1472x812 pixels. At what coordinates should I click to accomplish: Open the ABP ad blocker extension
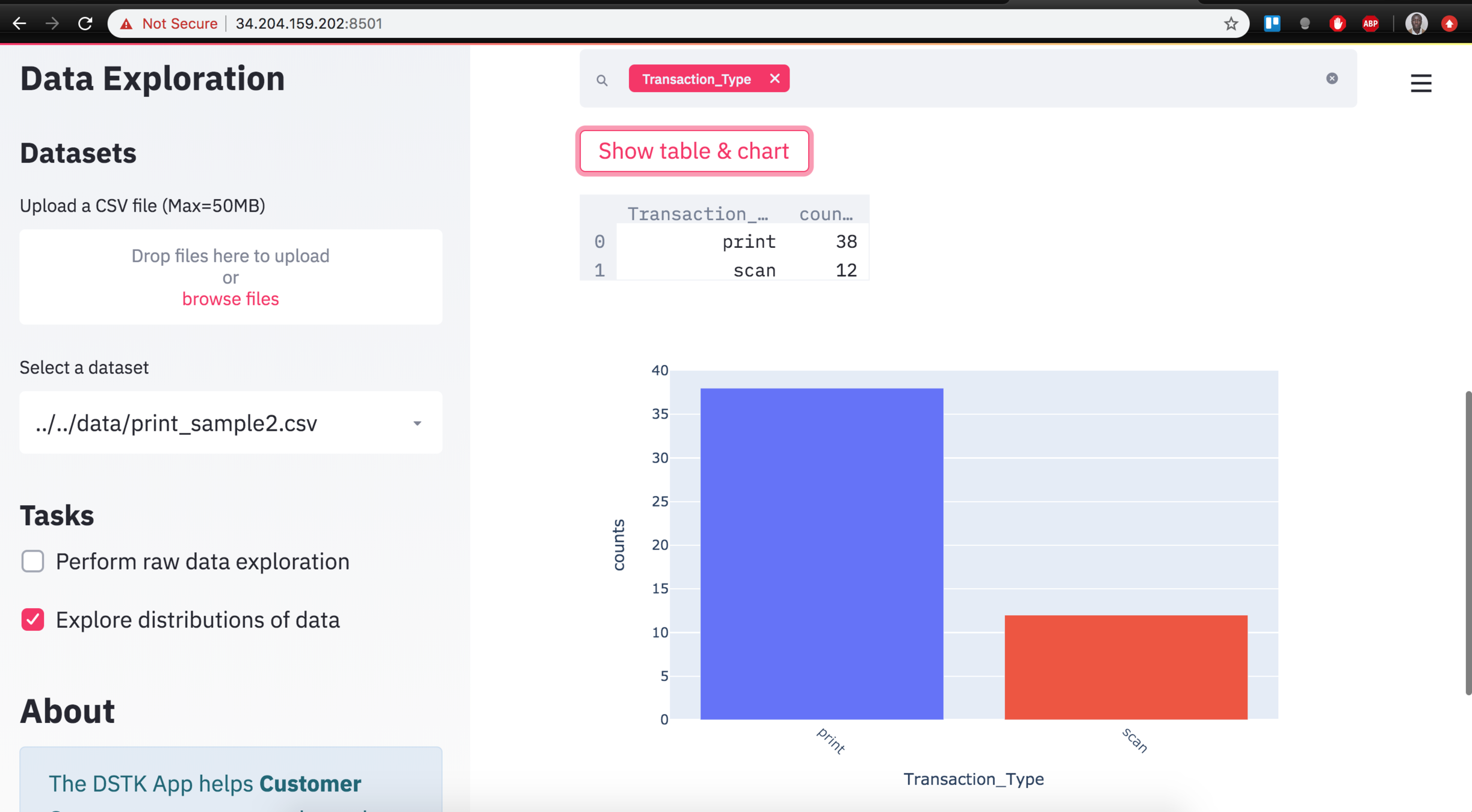tap(1370, 23)
